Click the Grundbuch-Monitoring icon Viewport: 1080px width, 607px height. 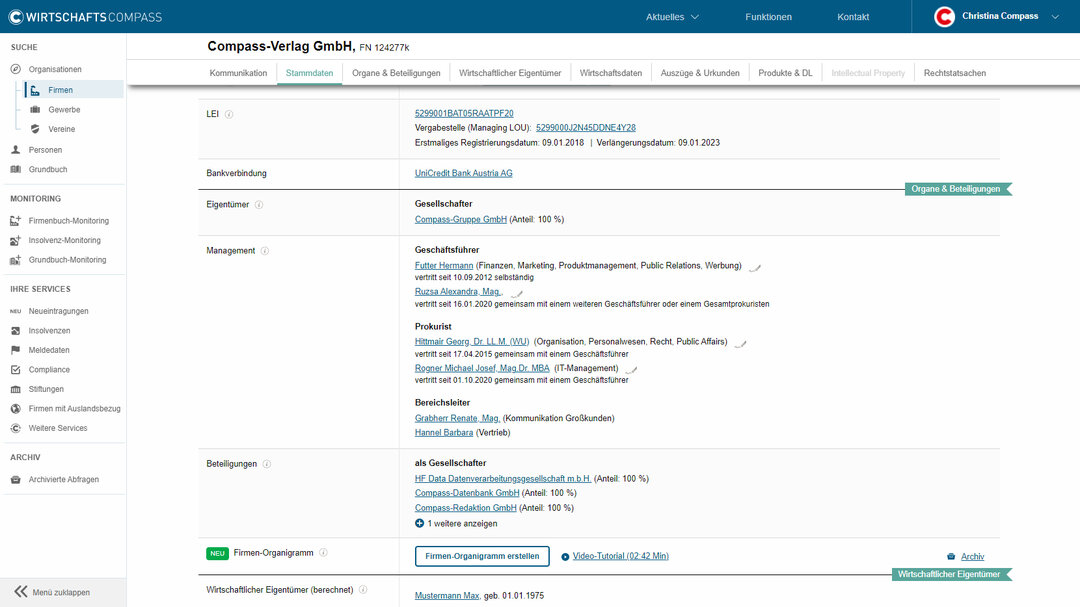16,260
